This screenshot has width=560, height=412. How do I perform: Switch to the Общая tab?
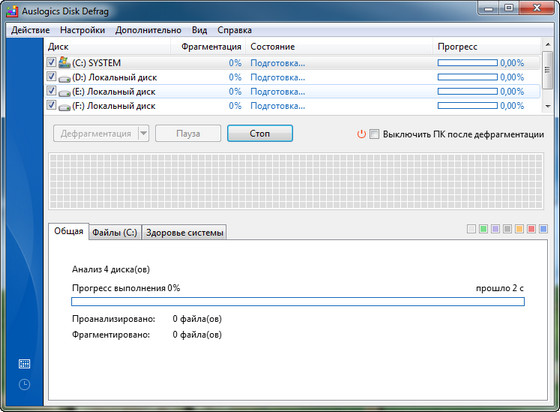69,231
